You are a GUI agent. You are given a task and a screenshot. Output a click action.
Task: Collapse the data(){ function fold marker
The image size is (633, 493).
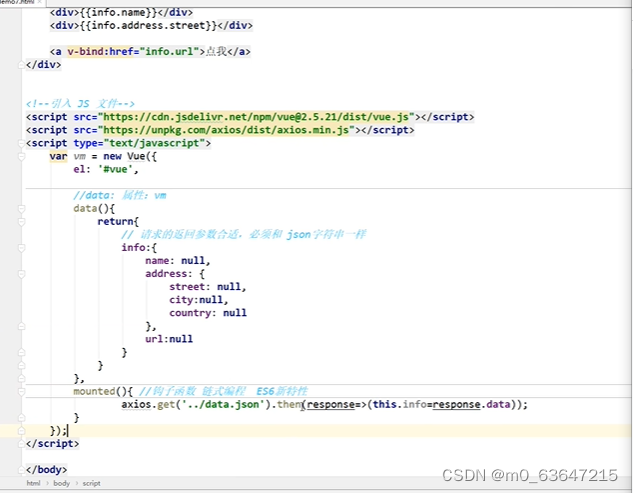coord(21,209)
